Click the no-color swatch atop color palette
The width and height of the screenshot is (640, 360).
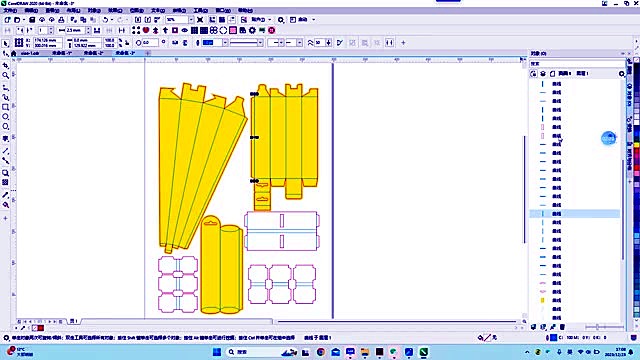pyautogui.click(x=637, y=60)
